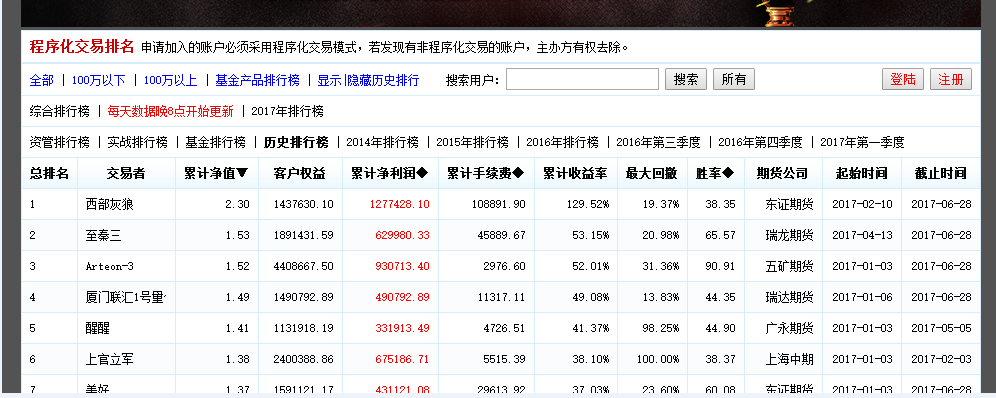996x398 pixels.
Task: Open trader Arteon-3
Action: tap(109, 267)
